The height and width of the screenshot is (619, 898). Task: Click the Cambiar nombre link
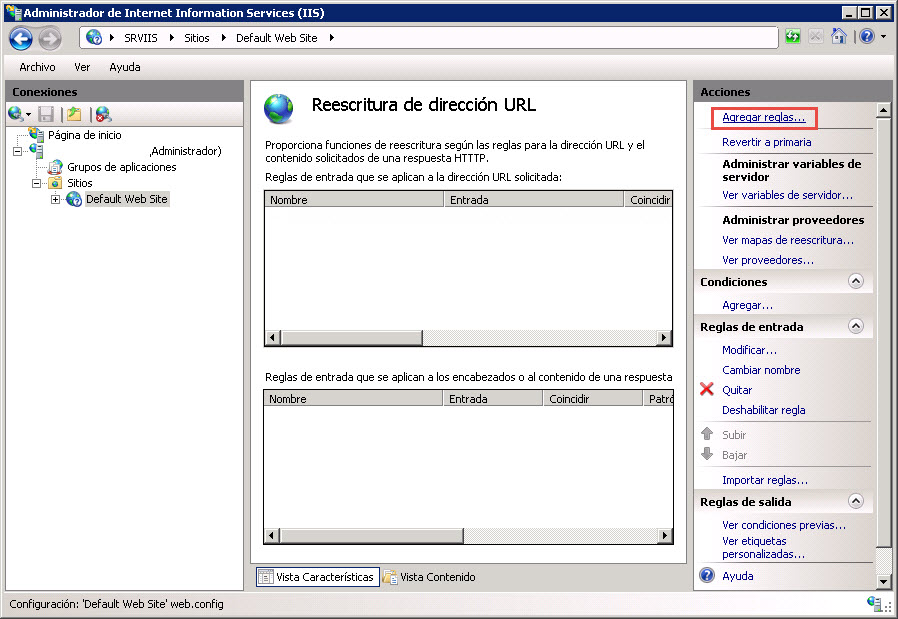761,370
